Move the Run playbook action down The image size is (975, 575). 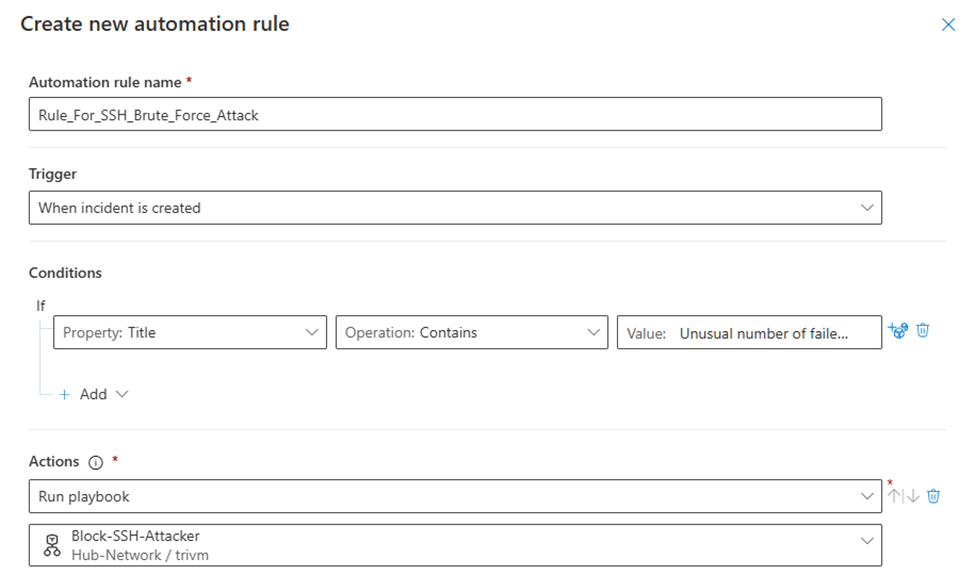point(912,495)
